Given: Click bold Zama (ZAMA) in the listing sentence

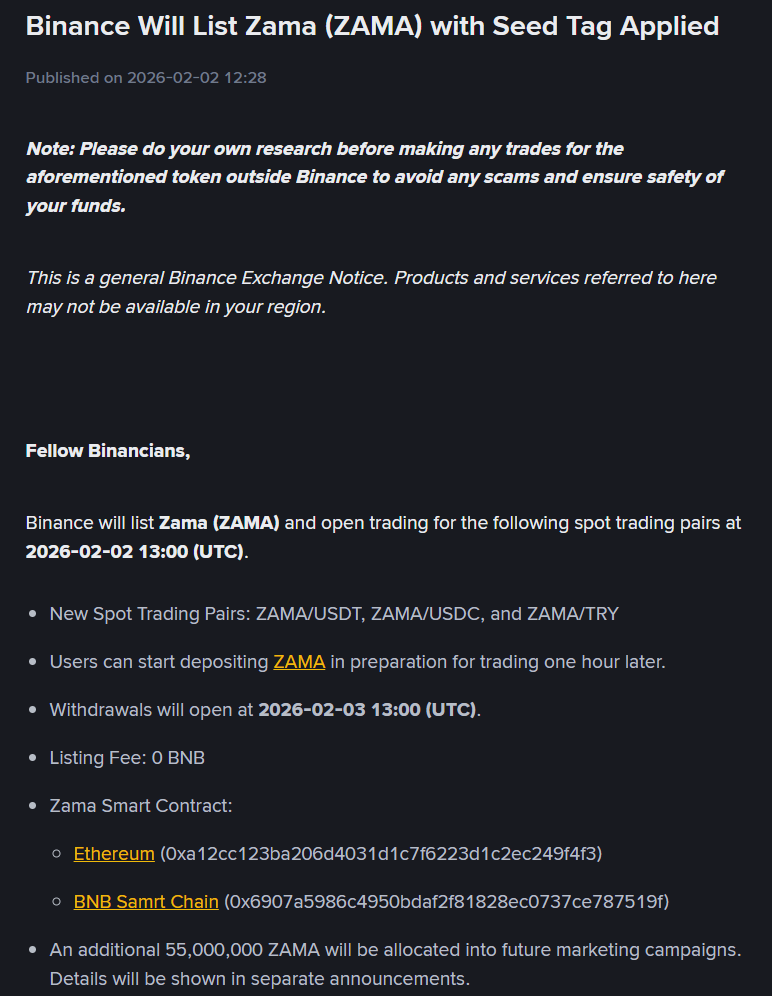Looking at the screenshot, I should 219,523.
